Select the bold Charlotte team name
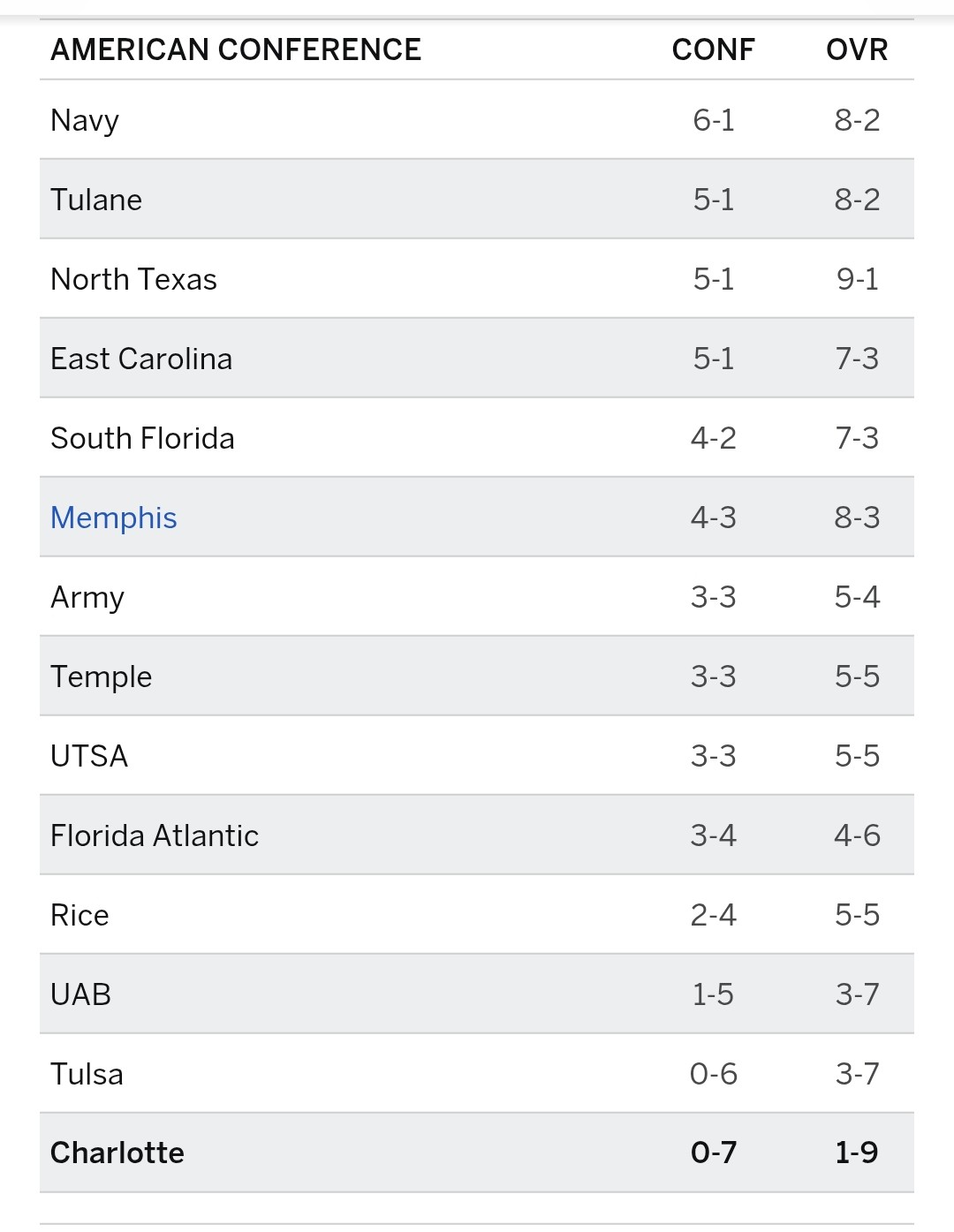This screenshot has width=954, height=1232. click(117, 1153)
